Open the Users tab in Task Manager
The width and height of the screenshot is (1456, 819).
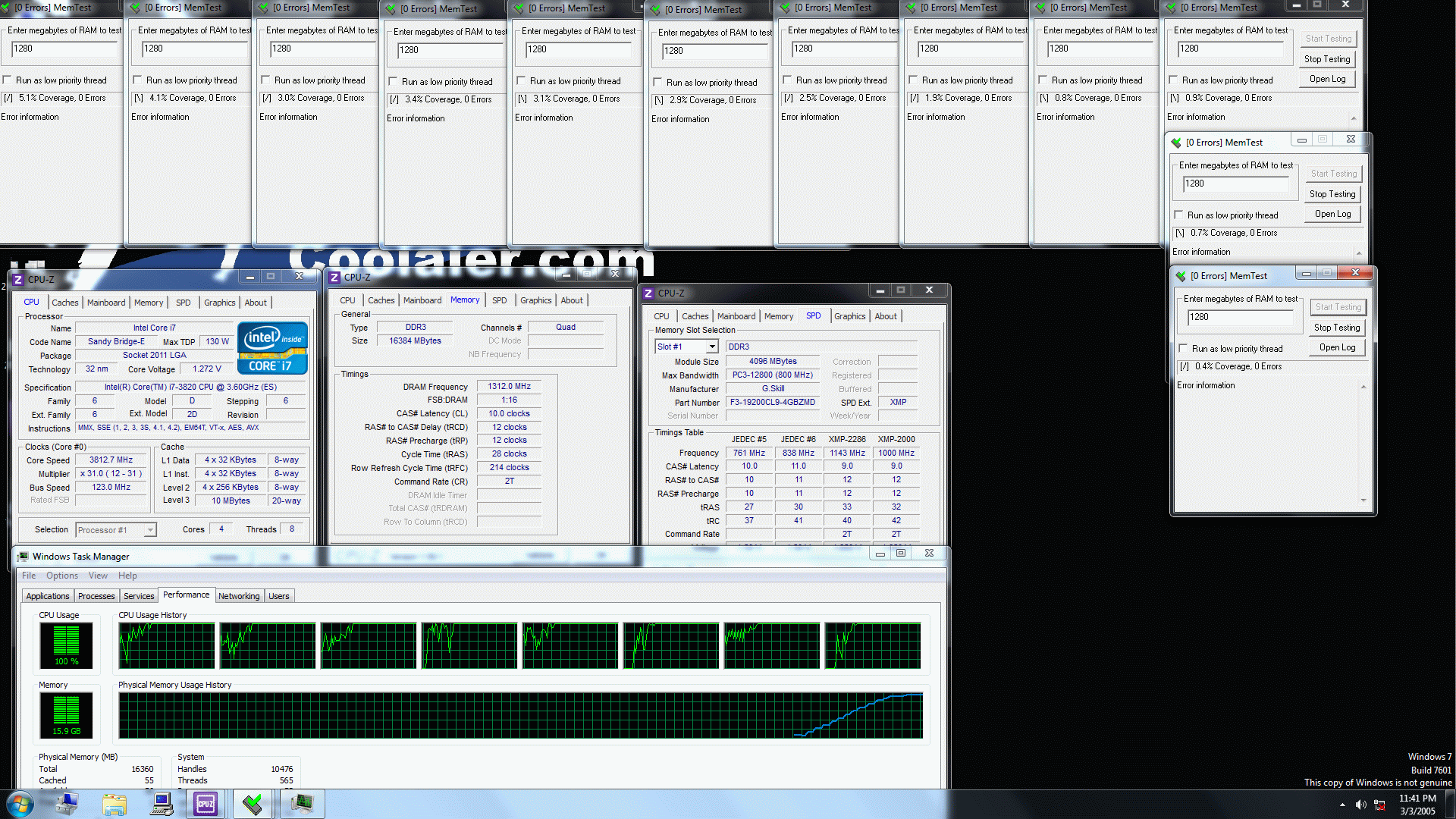click(x=279, y=596)
